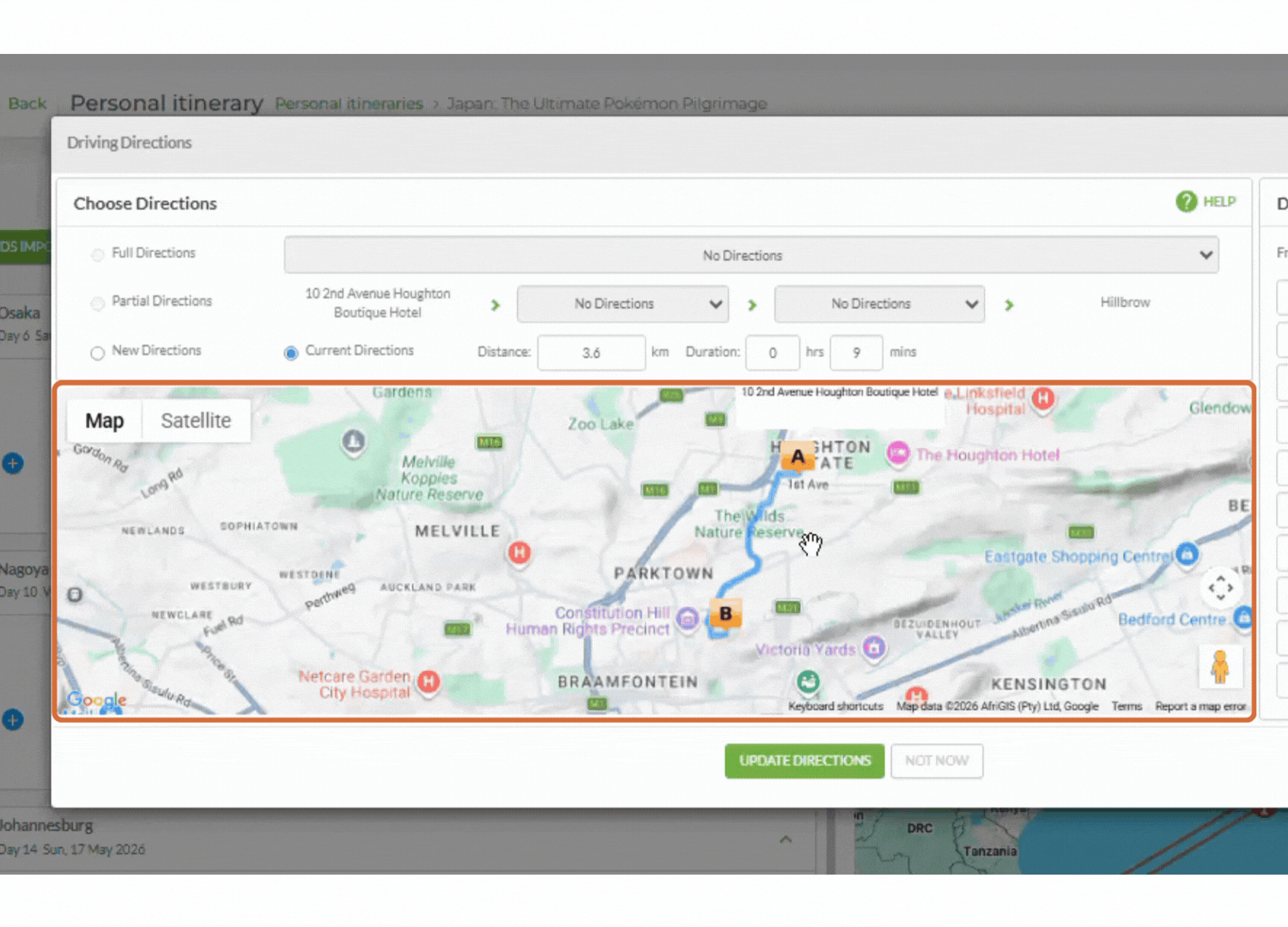Click the BRAAMFONTEIN label on the map
The height and width of the screenshot is (927, 1288).
(628, 682)
